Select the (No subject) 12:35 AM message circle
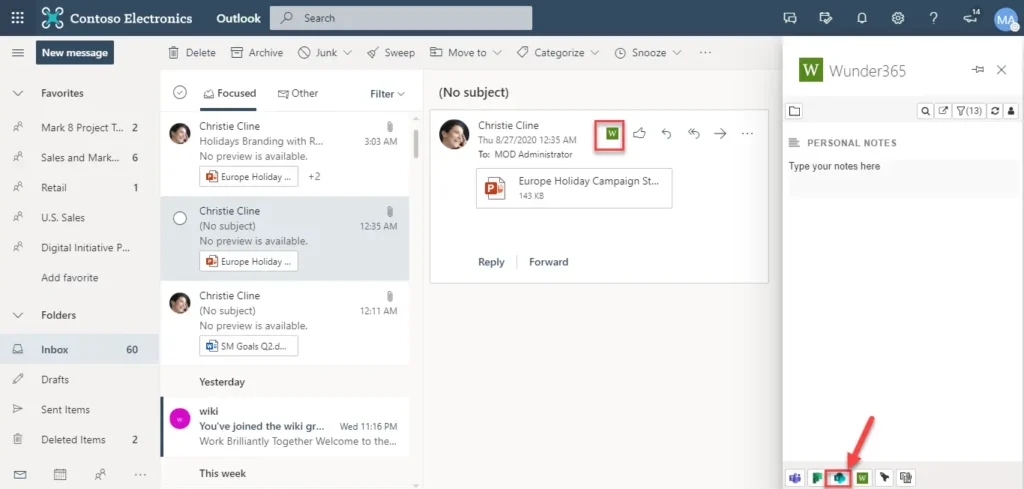This screenshot has height=489, width=1024. [180, 218]
